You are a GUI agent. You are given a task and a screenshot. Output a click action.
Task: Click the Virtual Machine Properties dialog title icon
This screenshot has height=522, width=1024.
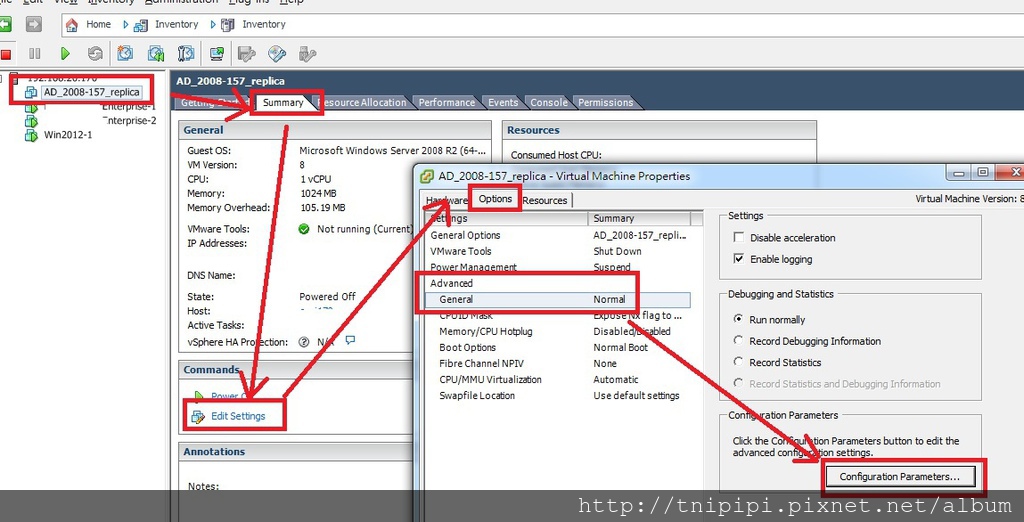click(427, 176)
